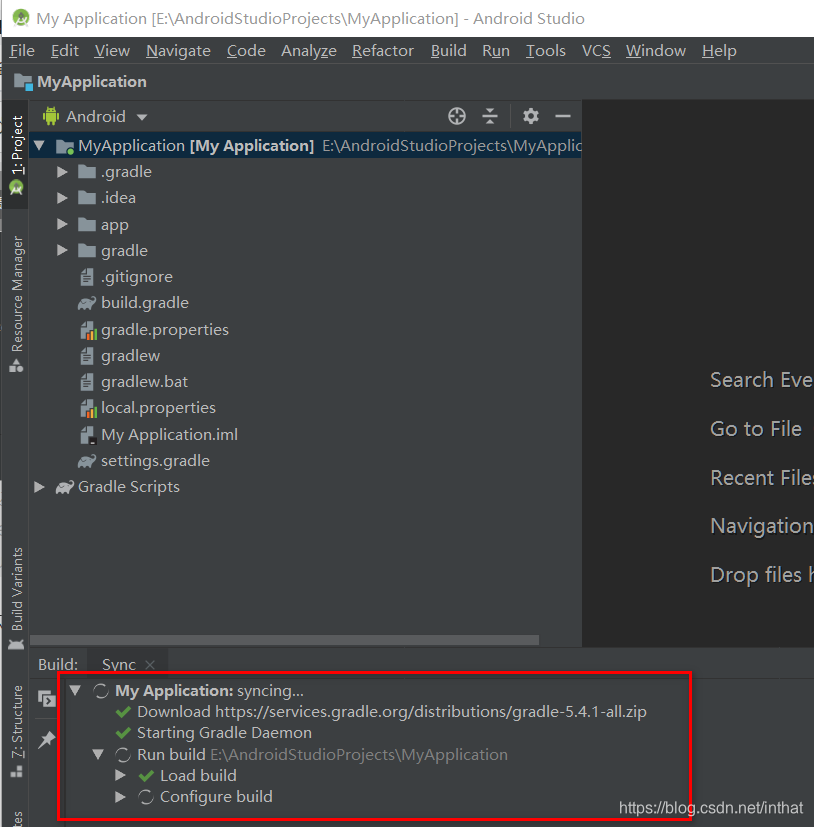This screenshot has width=814, height=827.
Task: Select the build.gradle file name
Action: (x=145, y=303)
